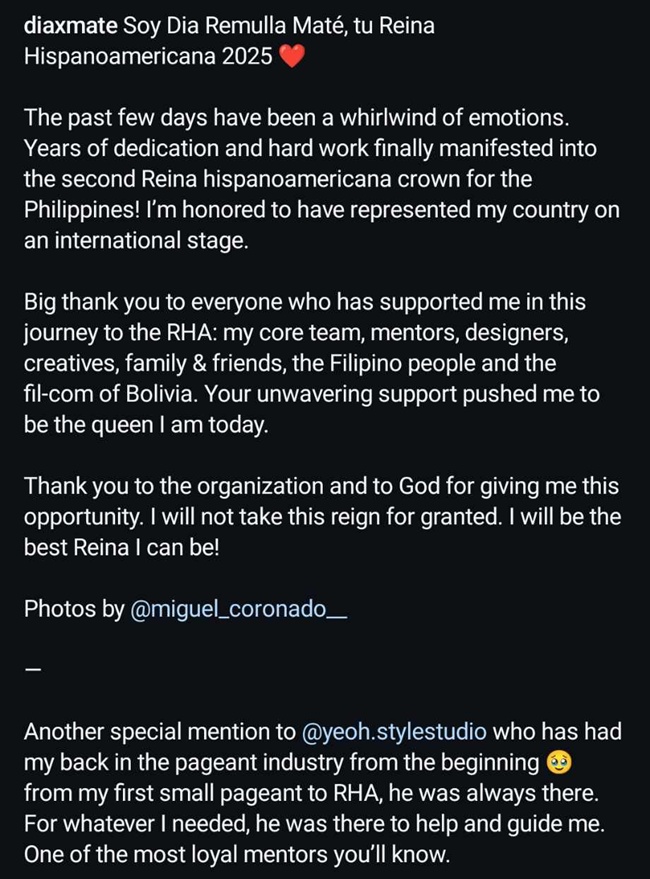Click the 'best Reina I can be!' line

tap(120, 548)
